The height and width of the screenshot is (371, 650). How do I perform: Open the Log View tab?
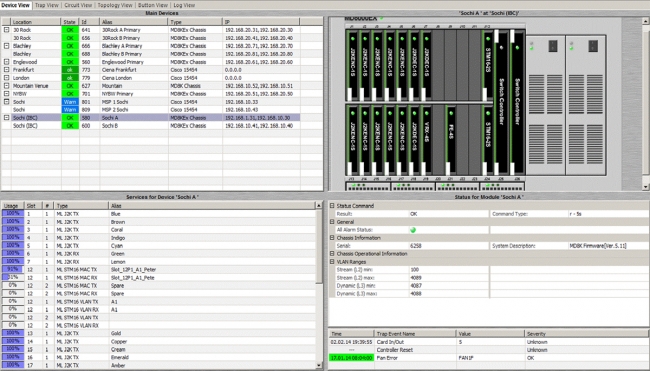click(184, 5)
